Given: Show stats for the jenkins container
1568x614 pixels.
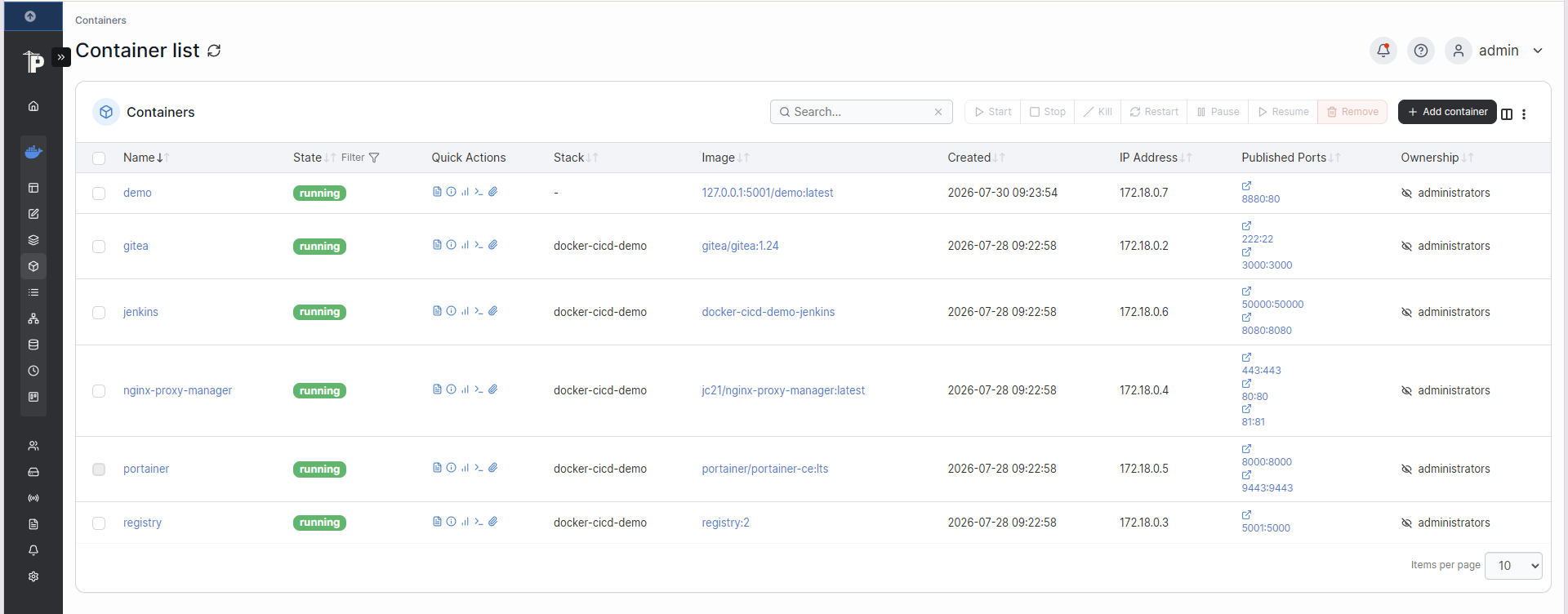Looking at the screenshot, I should 465,311.
